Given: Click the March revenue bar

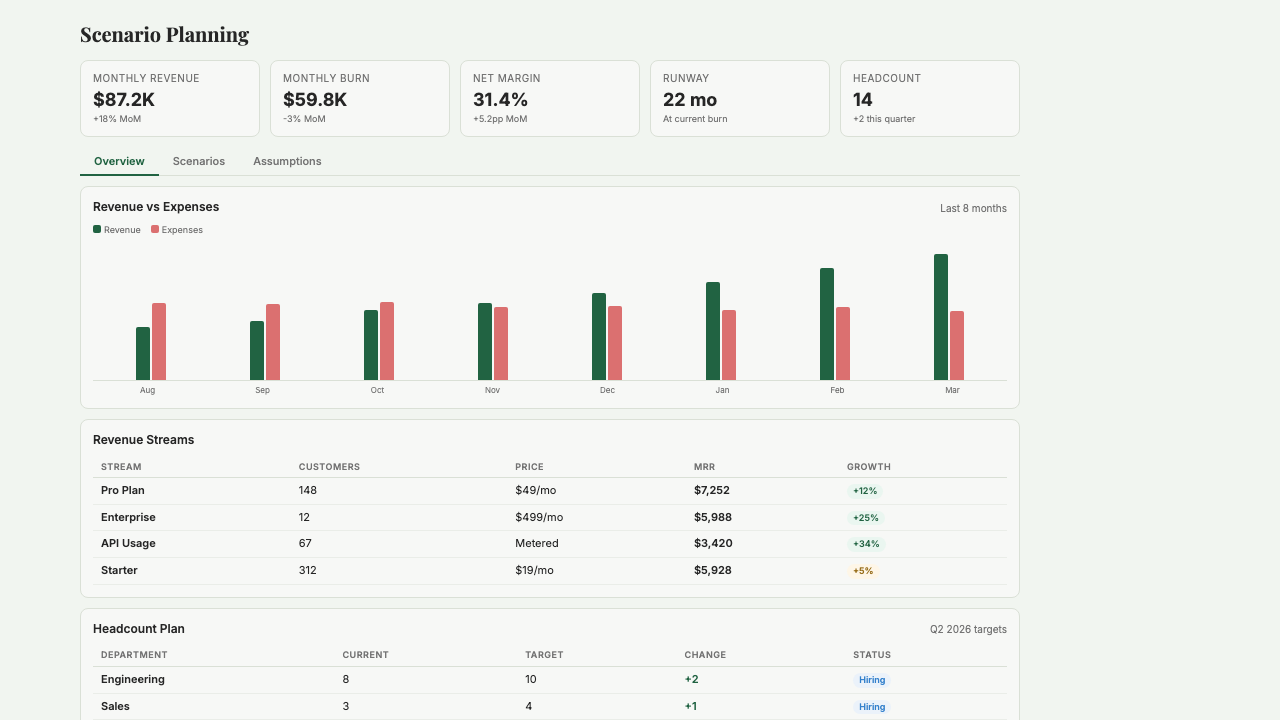Looking at the screenshot, I should point(941,317).
